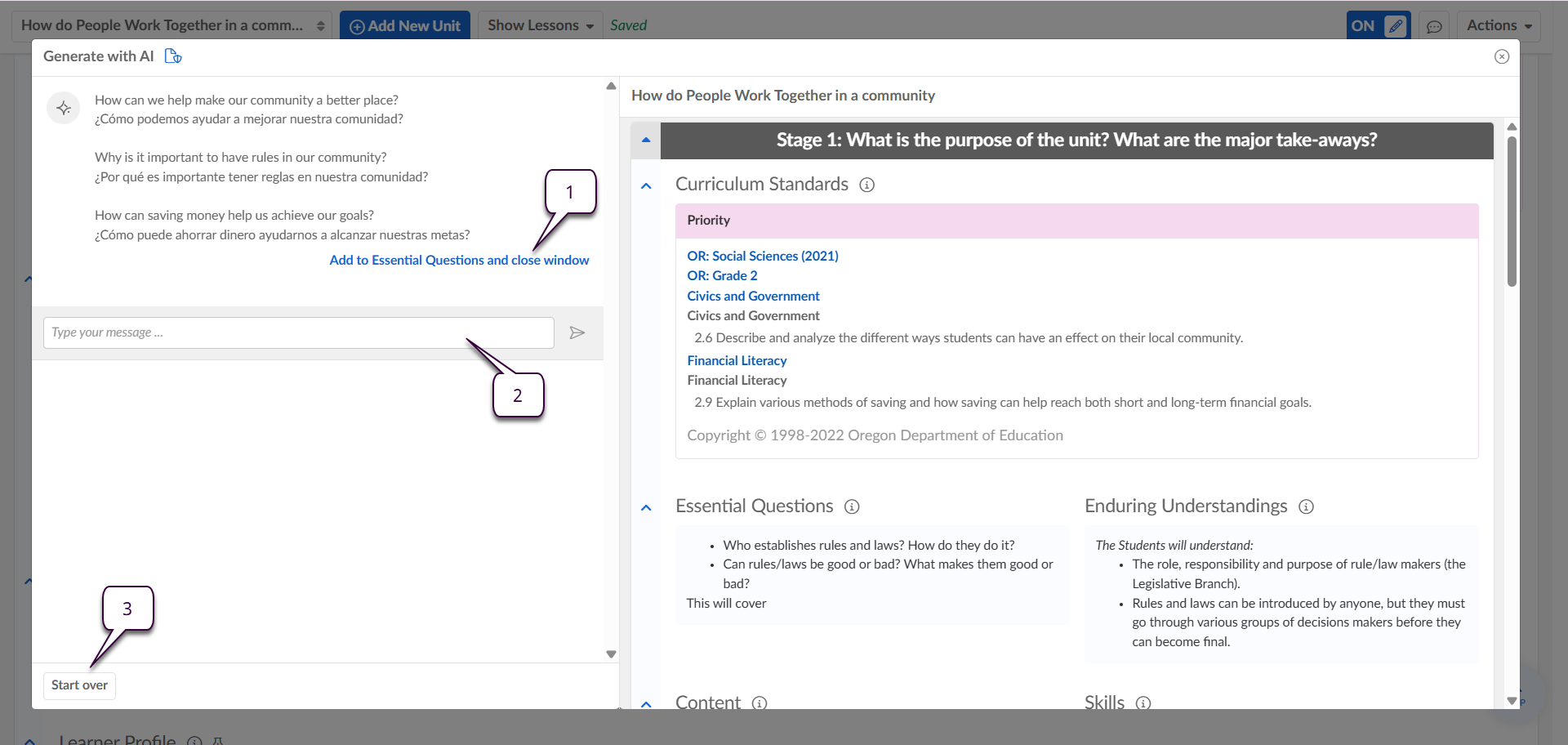Click info icon beside Essential Questions
Viewport: 1568px width, 745px height.
(852, 506)
